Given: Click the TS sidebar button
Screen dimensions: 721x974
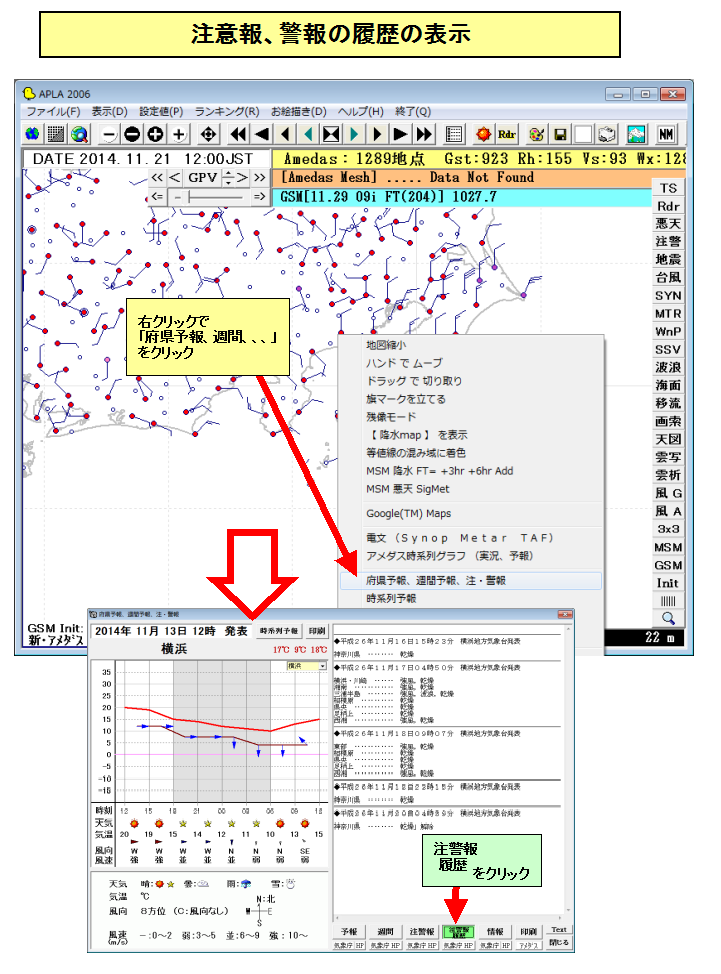Looking at the screenshot, I should click(668, 188).
